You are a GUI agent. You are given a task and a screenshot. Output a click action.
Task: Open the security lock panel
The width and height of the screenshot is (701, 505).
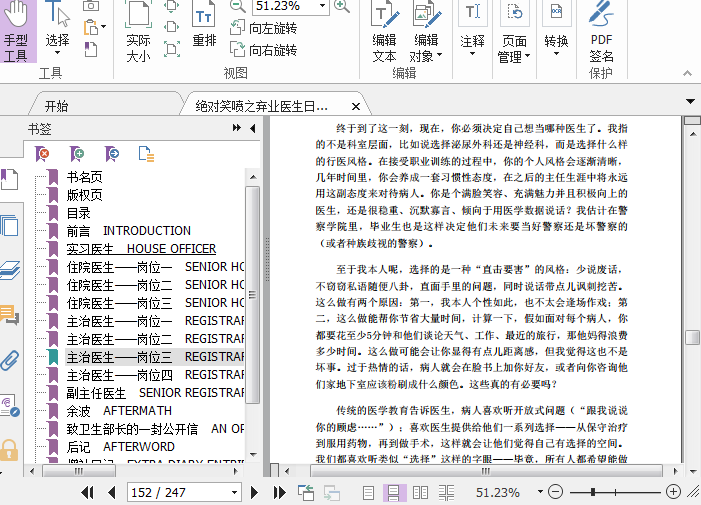9,450
